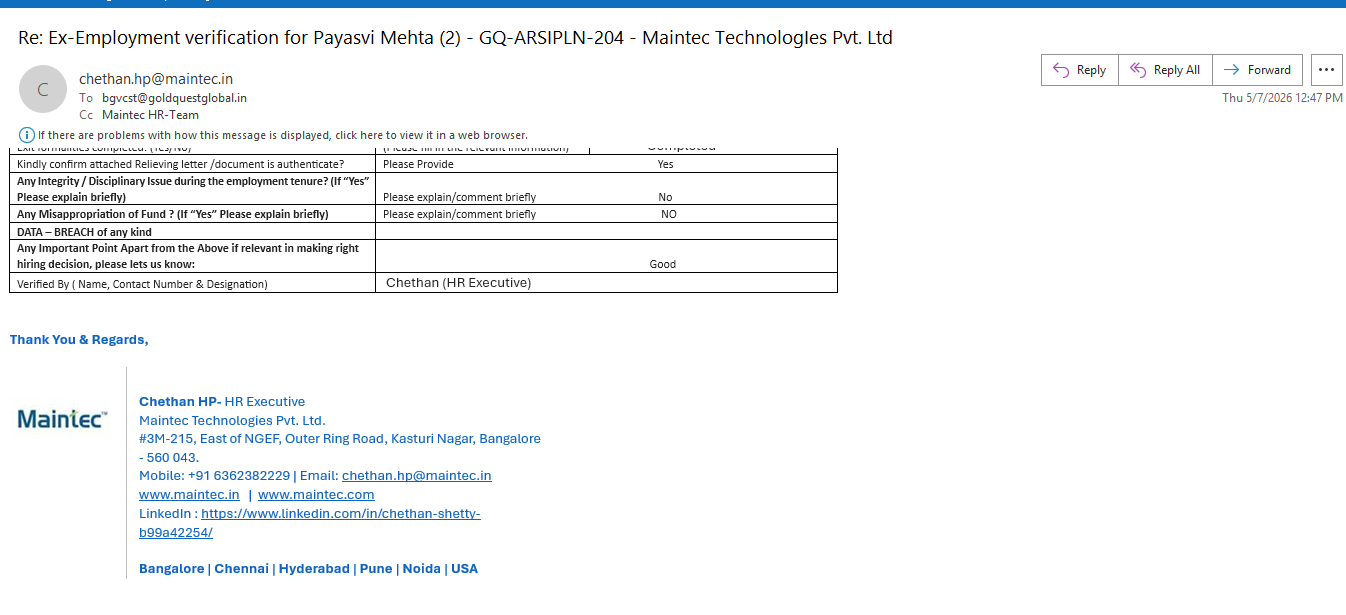Screen dimensions: 1346x615
Task: Click the Reply All button label
Action: [1177, 70]
